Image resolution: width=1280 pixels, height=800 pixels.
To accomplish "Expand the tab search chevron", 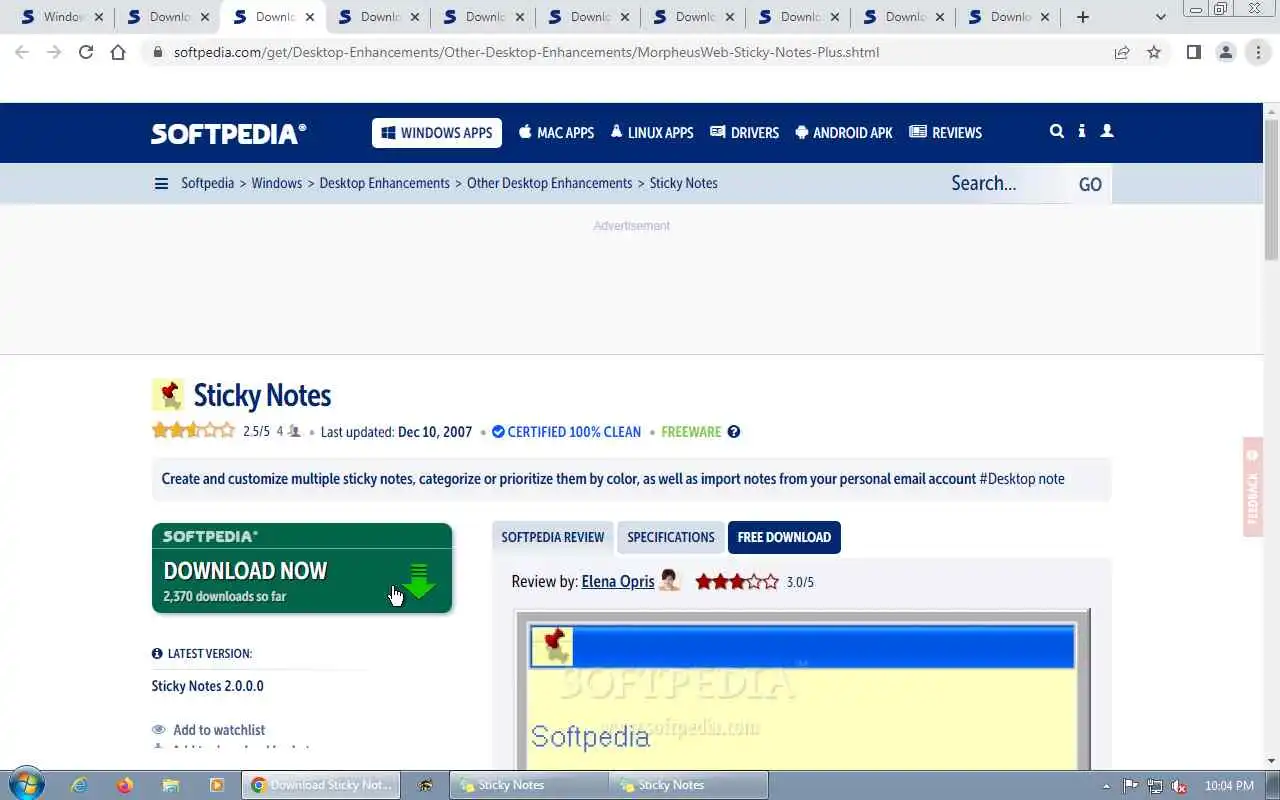I will [1161, 17].
